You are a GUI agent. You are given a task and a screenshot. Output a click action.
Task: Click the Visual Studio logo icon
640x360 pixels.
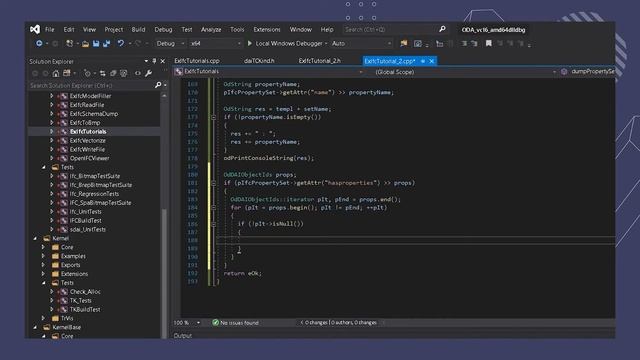click(x=35, y=29)
